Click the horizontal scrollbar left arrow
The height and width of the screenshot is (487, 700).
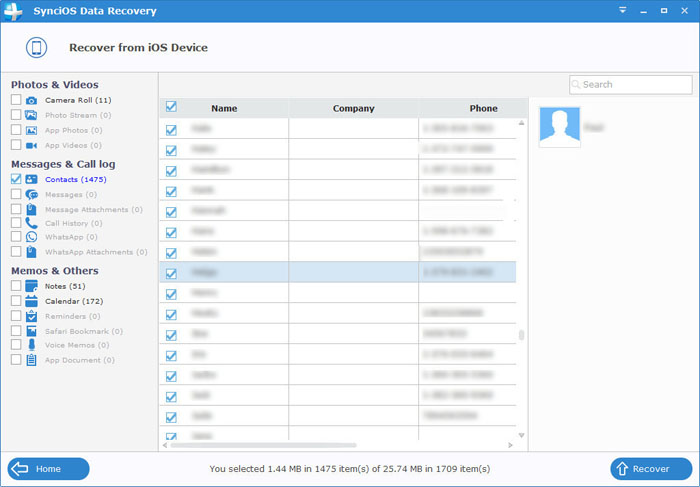pyautogui.click(x=165, y=445)
